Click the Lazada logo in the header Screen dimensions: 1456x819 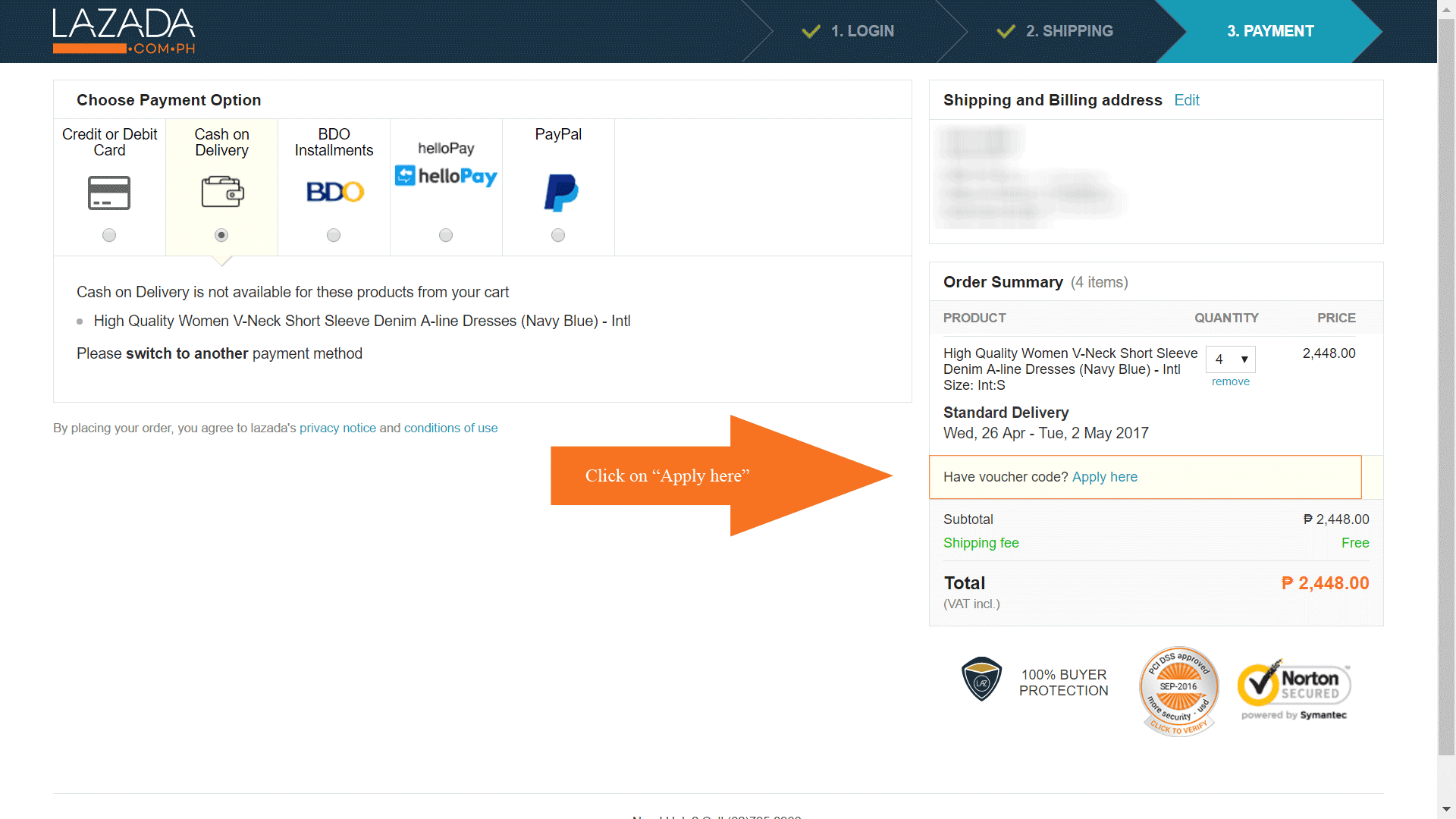[x=124, y=31]
